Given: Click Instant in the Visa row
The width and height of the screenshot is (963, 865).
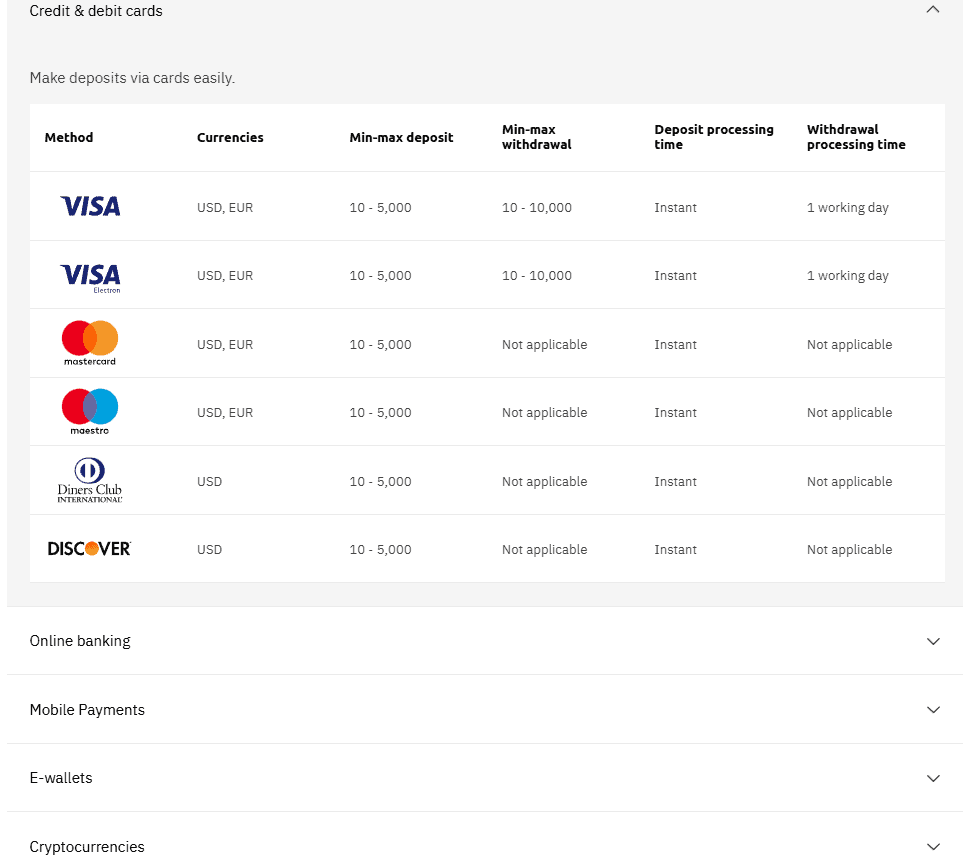Looking at the screenshot, I should tap(676, 208).
